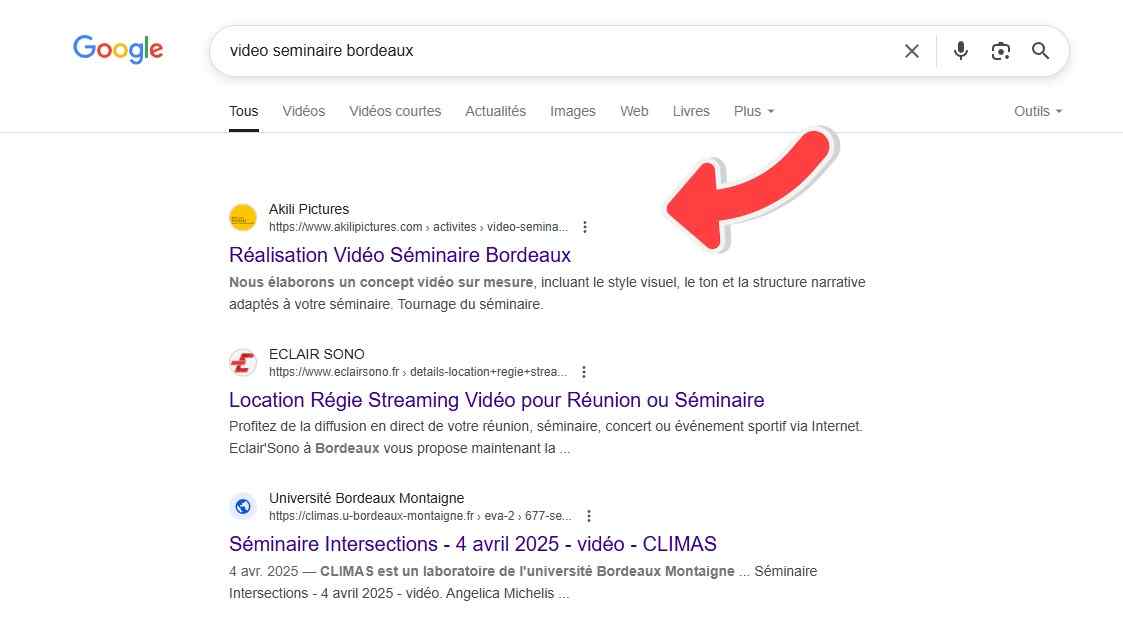This screenshot has height=621, width=1123.
Task: Switch to the Actualités tab
Action: tap(495, 111)
